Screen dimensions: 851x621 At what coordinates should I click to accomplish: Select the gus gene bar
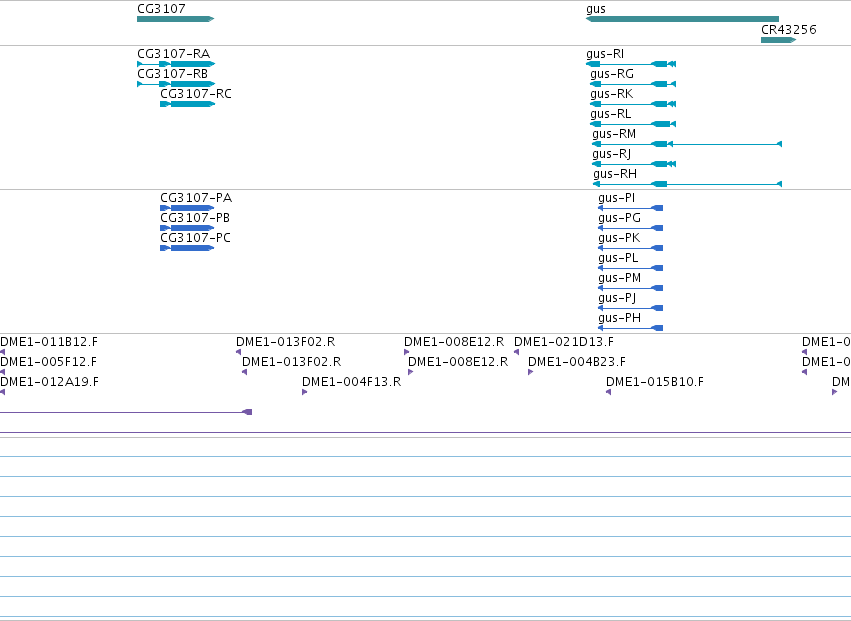[x=682, y=19]
